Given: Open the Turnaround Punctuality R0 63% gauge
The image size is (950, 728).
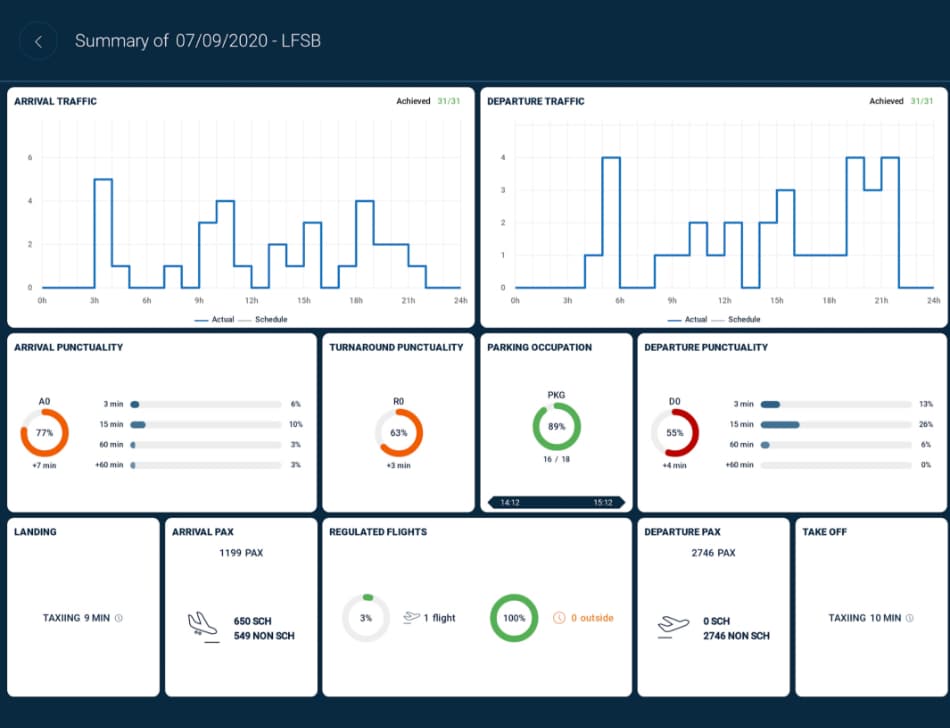Looking at the screenshot, I should [399, 432].
